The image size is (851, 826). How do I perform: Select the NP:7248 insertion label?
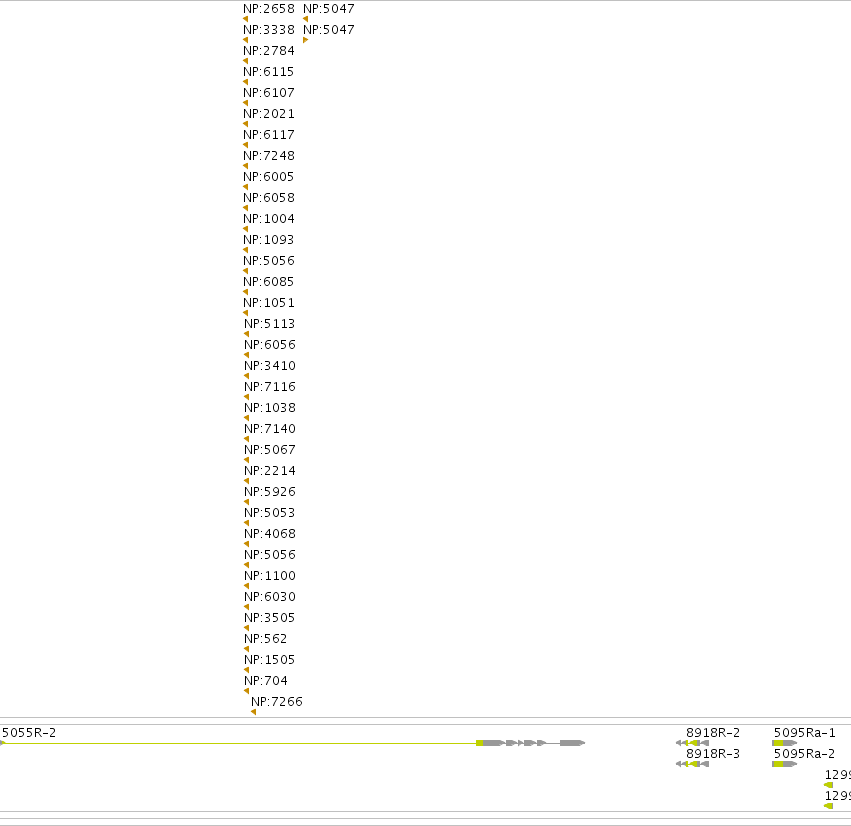pos(269,156)
